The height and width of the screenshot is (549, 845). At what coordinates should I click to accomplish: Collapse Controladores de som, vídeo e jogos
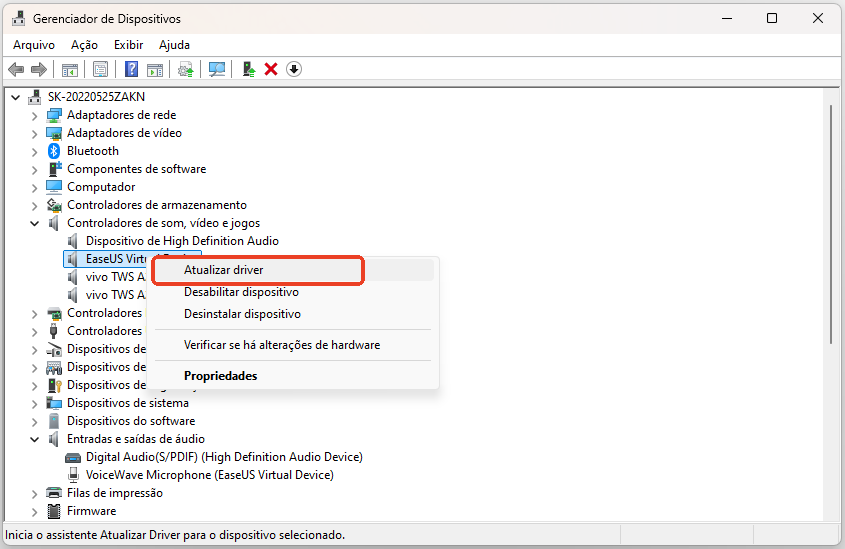(x=35, y=223)
